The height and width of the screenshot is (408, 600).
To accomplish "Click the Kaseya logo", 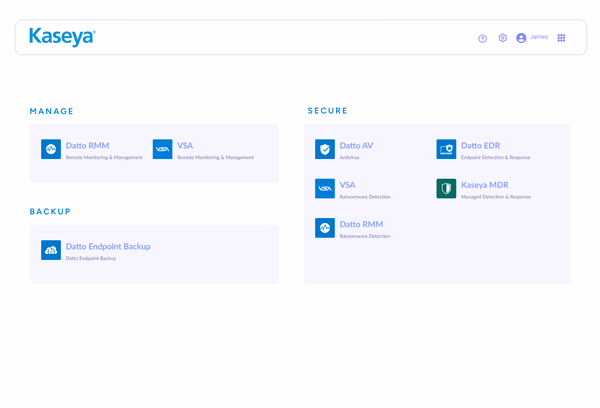I will point(62,37).
